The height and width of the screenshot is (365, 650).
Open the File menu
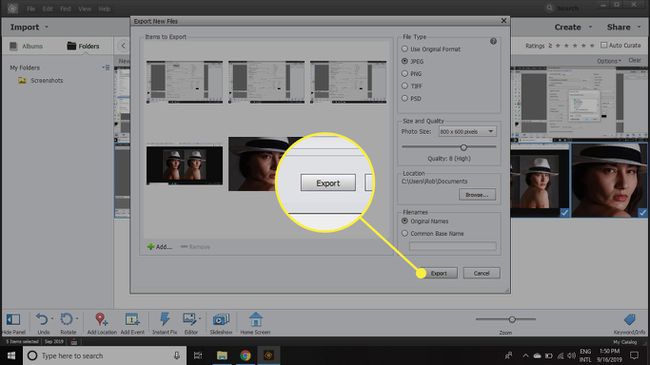31,9
